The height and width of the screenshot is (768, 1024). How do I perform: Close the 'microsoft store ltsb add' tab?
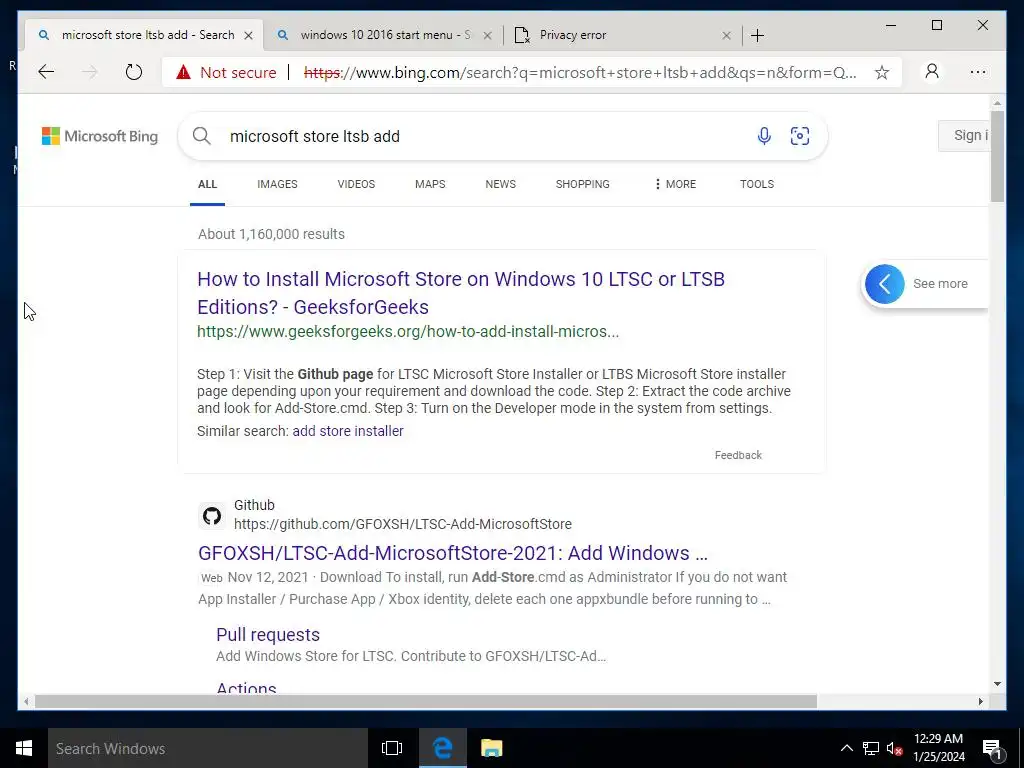pos(248,35)
